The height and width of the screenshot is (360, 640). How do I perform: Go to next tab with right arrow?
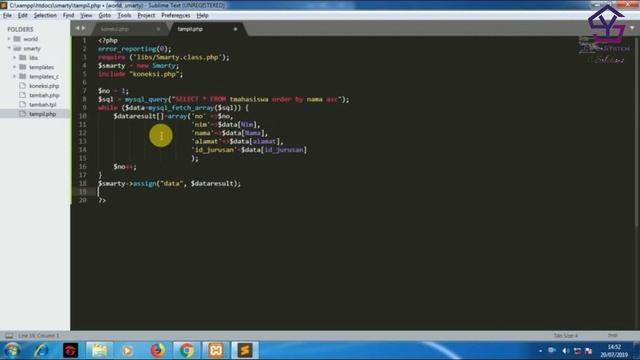[83, 28]
